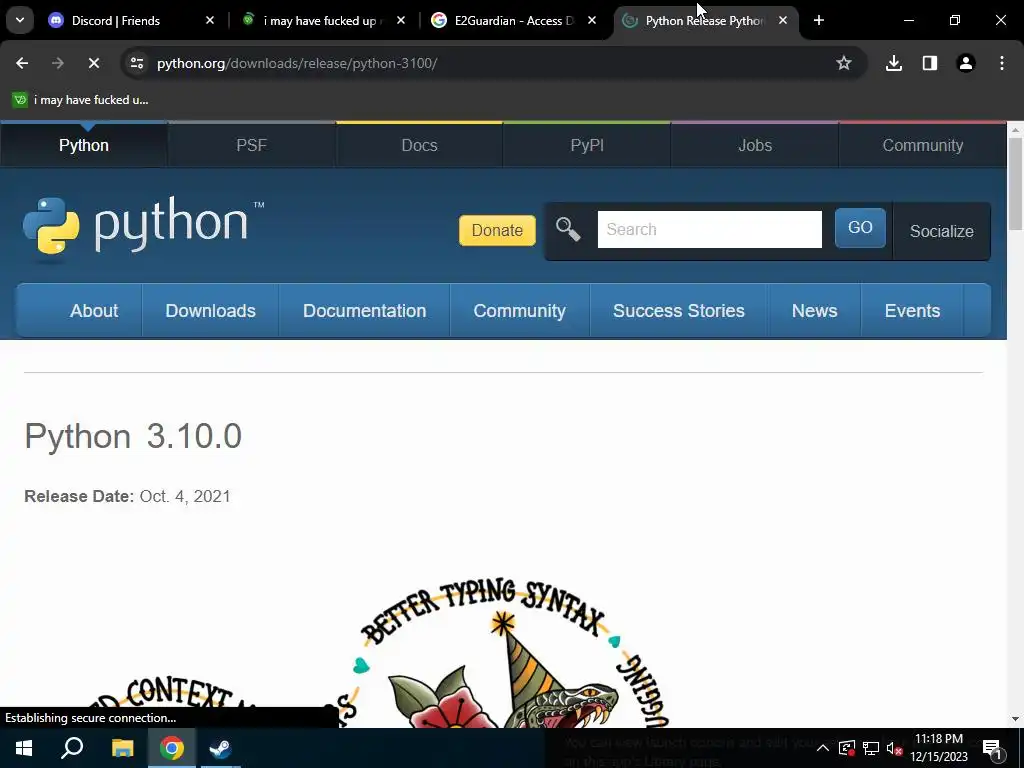Open the top-row Community meta-nav link

[923, 145]
